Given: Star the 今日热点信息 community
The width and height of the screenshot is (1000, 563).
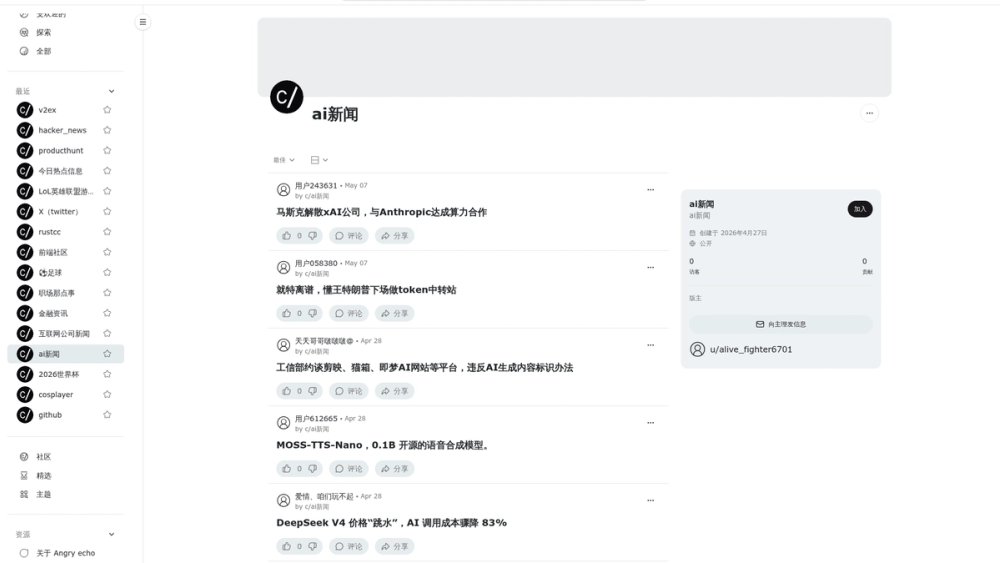Looking at the screenshot, I should click(x=107, y=171).
